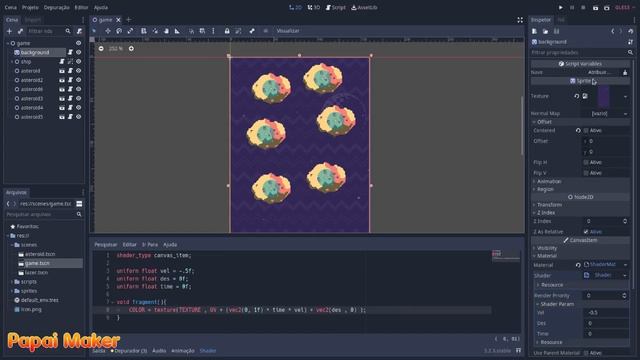640x360 pixels.
Task: Switch to the 3D workspace
Action: coord(313,8)
